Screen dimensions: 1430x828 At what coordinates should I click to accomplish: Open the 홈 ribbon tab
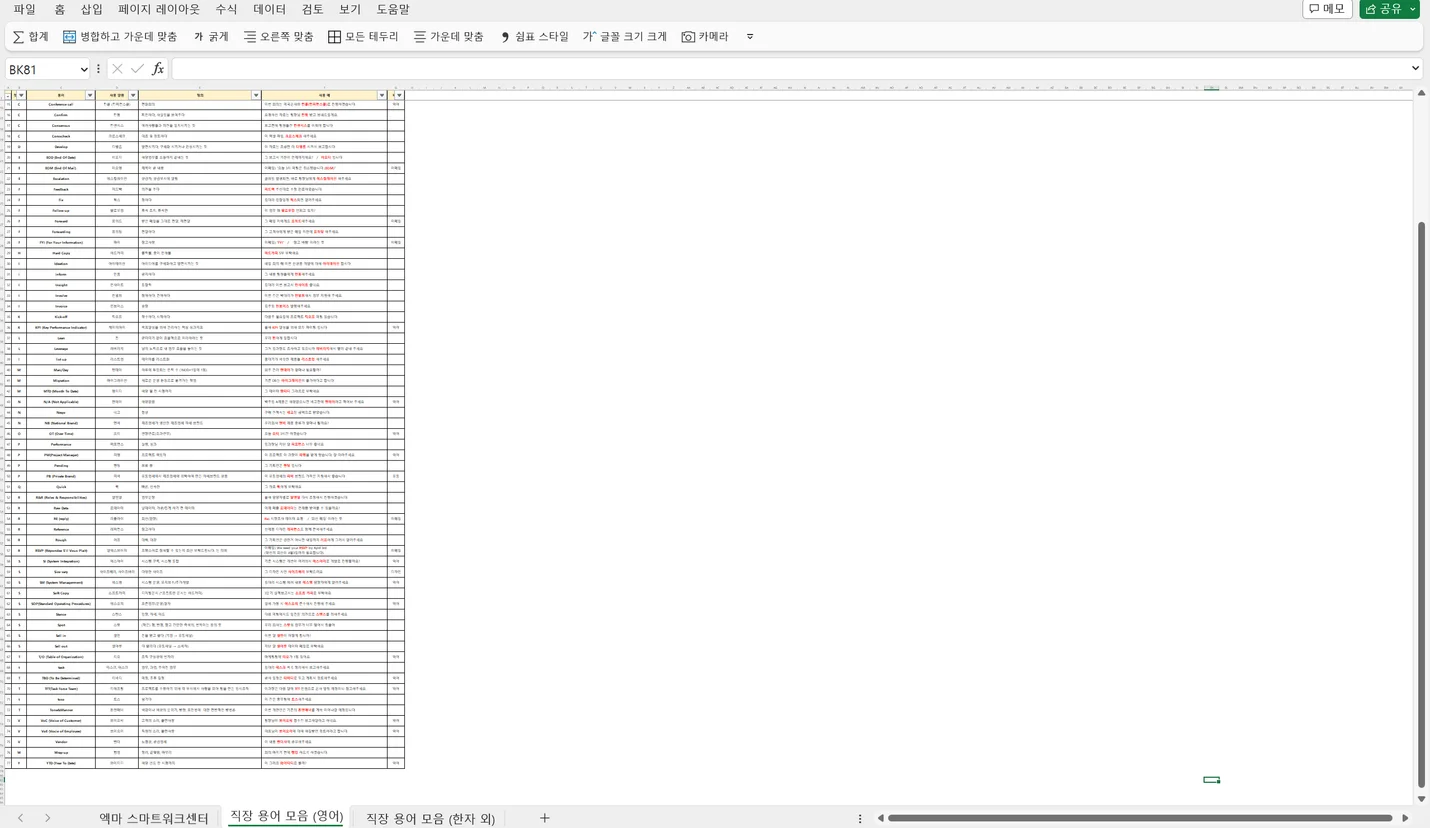pos(59,9)
